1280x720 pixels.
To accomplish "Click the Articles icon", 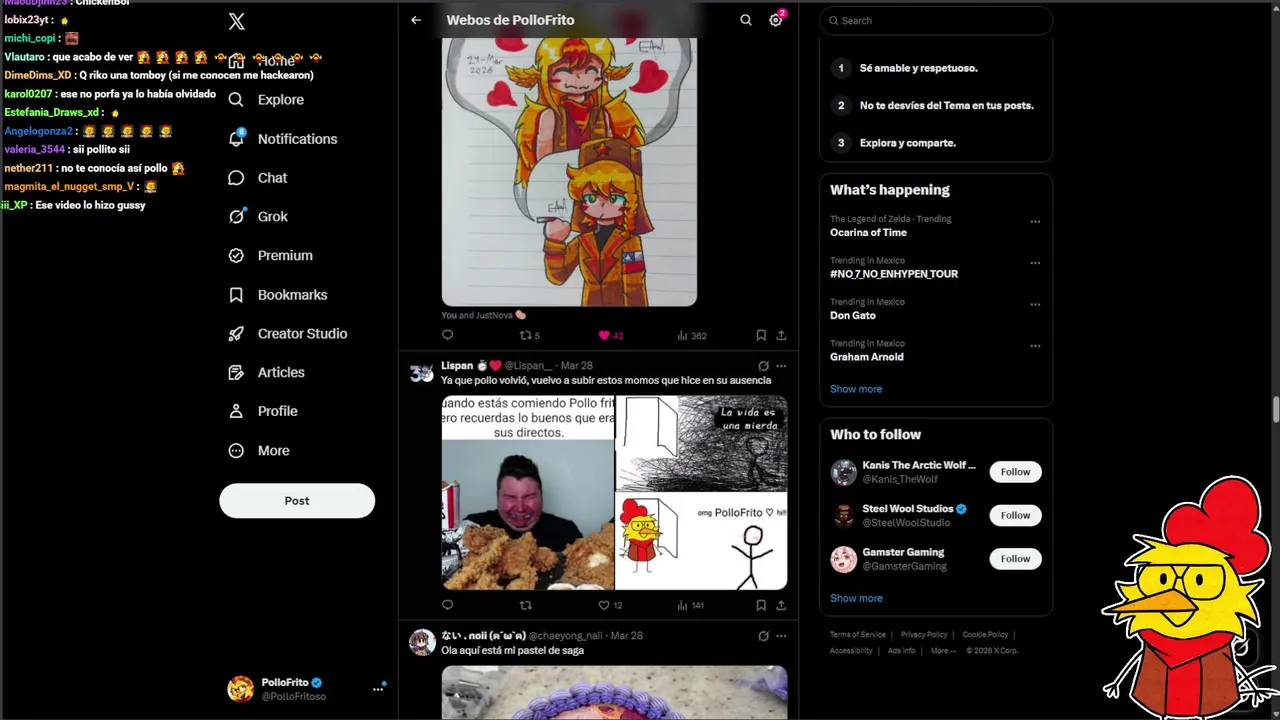I will pos(236,372).
